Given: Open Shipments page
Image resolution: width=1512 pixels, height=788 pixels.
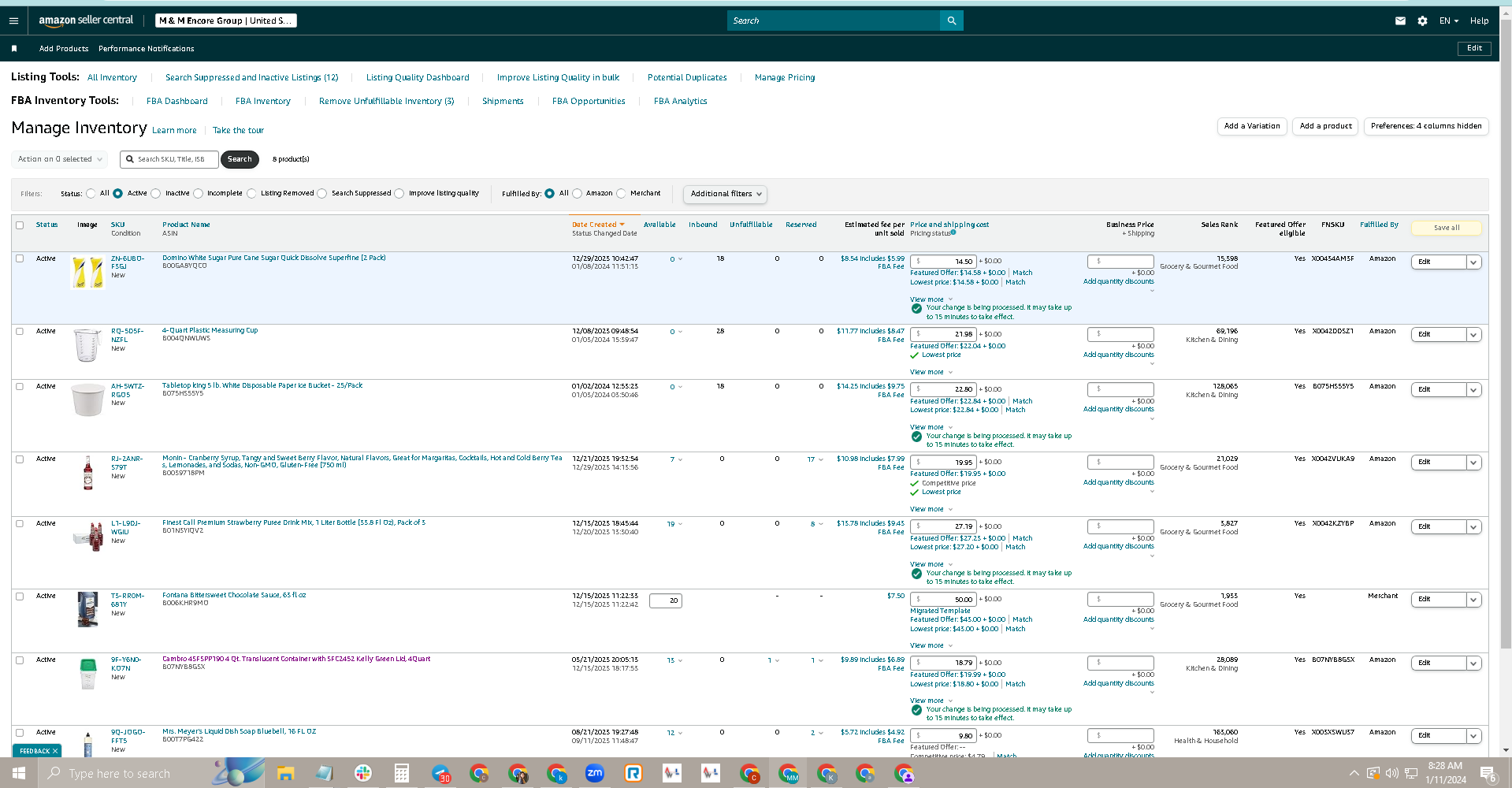Looking at the screenshot, I should point(503,102).
